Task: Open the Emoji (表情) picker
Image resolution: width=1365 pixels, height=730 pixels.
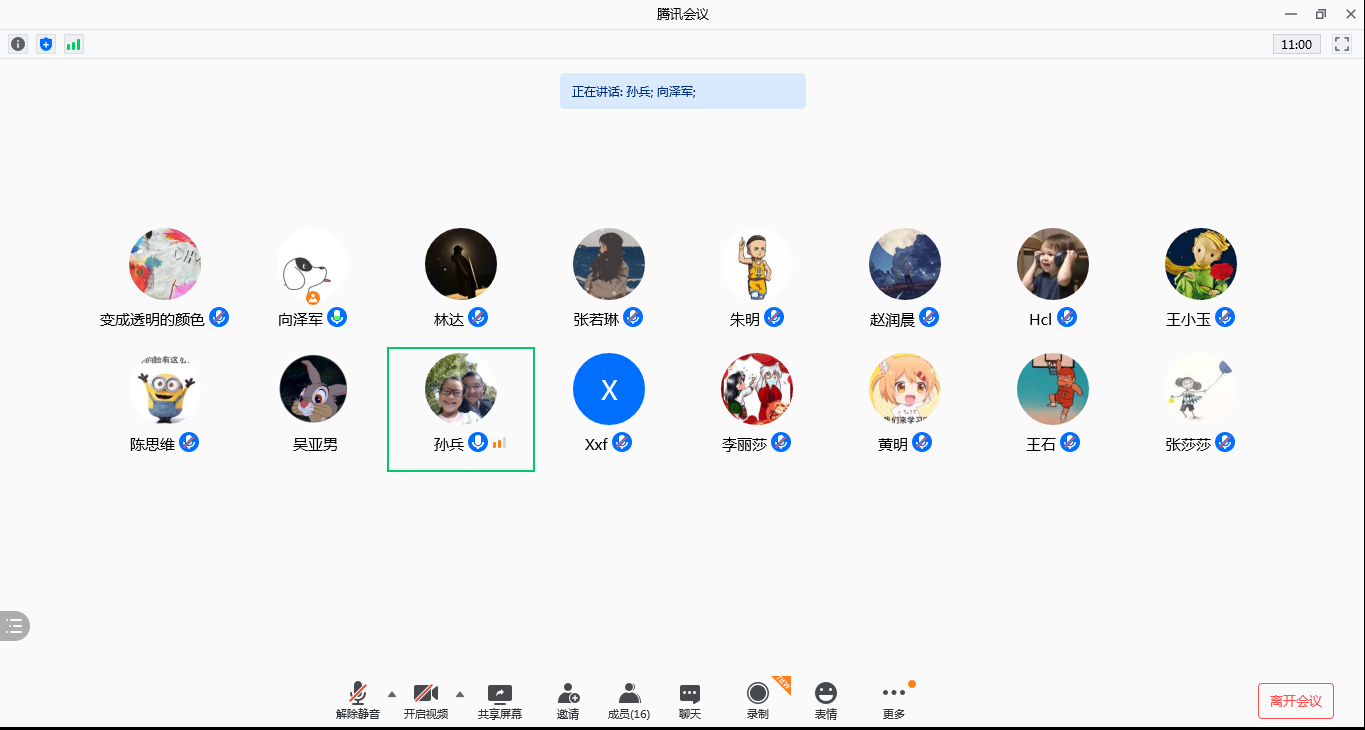Action: pyautogui.click(x=825, y=694)
